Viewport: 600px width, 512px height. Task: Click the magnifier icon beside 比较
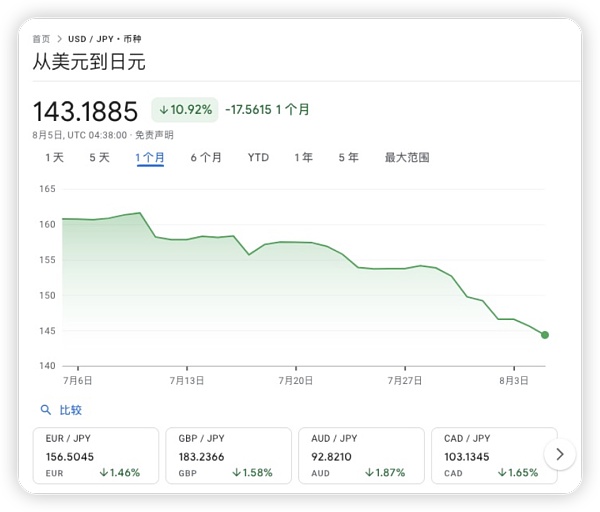coord(45,410)
